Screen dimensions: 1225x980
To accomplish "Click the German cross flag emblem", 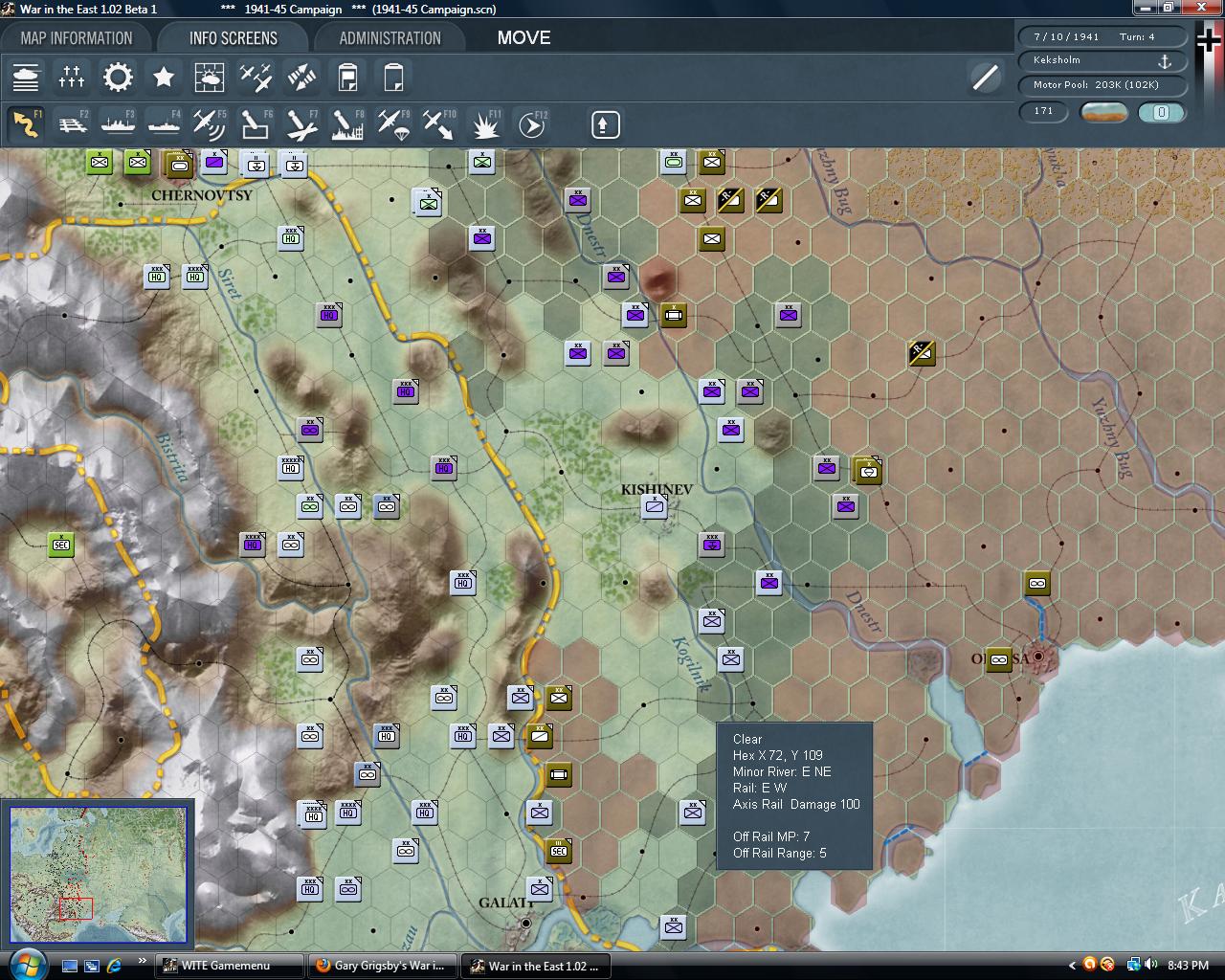I will point(1209,39).
